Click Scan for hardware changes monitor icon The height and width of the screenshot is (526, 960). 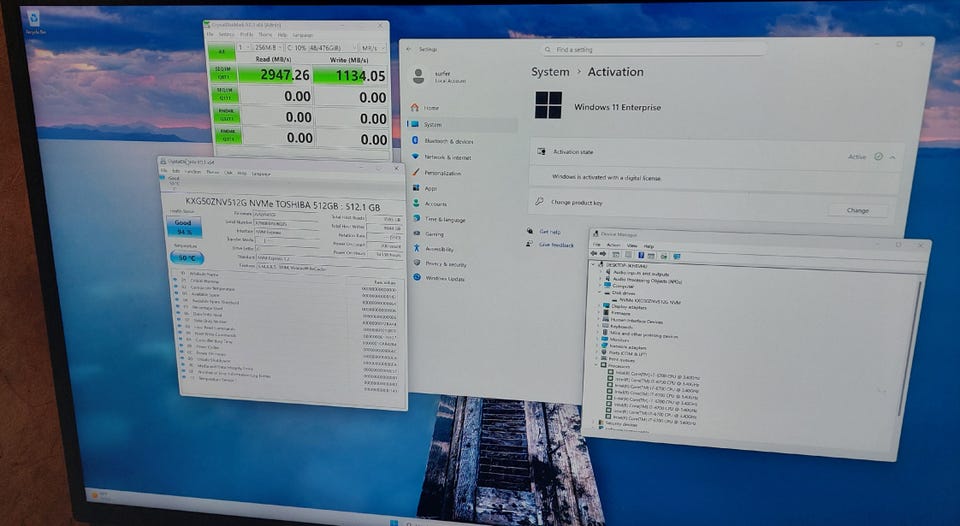coord(677,257)
